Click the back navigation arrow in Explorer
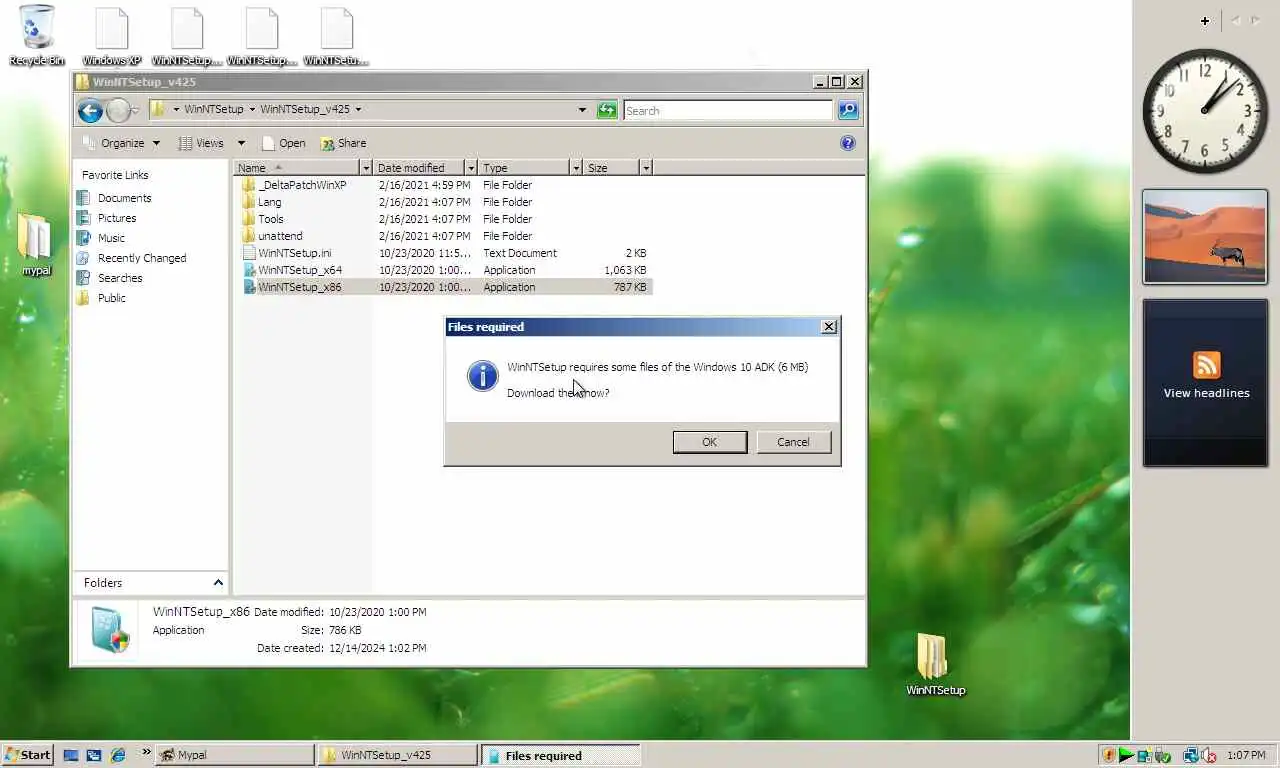This screenshot has height=768, width=1280. click(x=90, y=110)
